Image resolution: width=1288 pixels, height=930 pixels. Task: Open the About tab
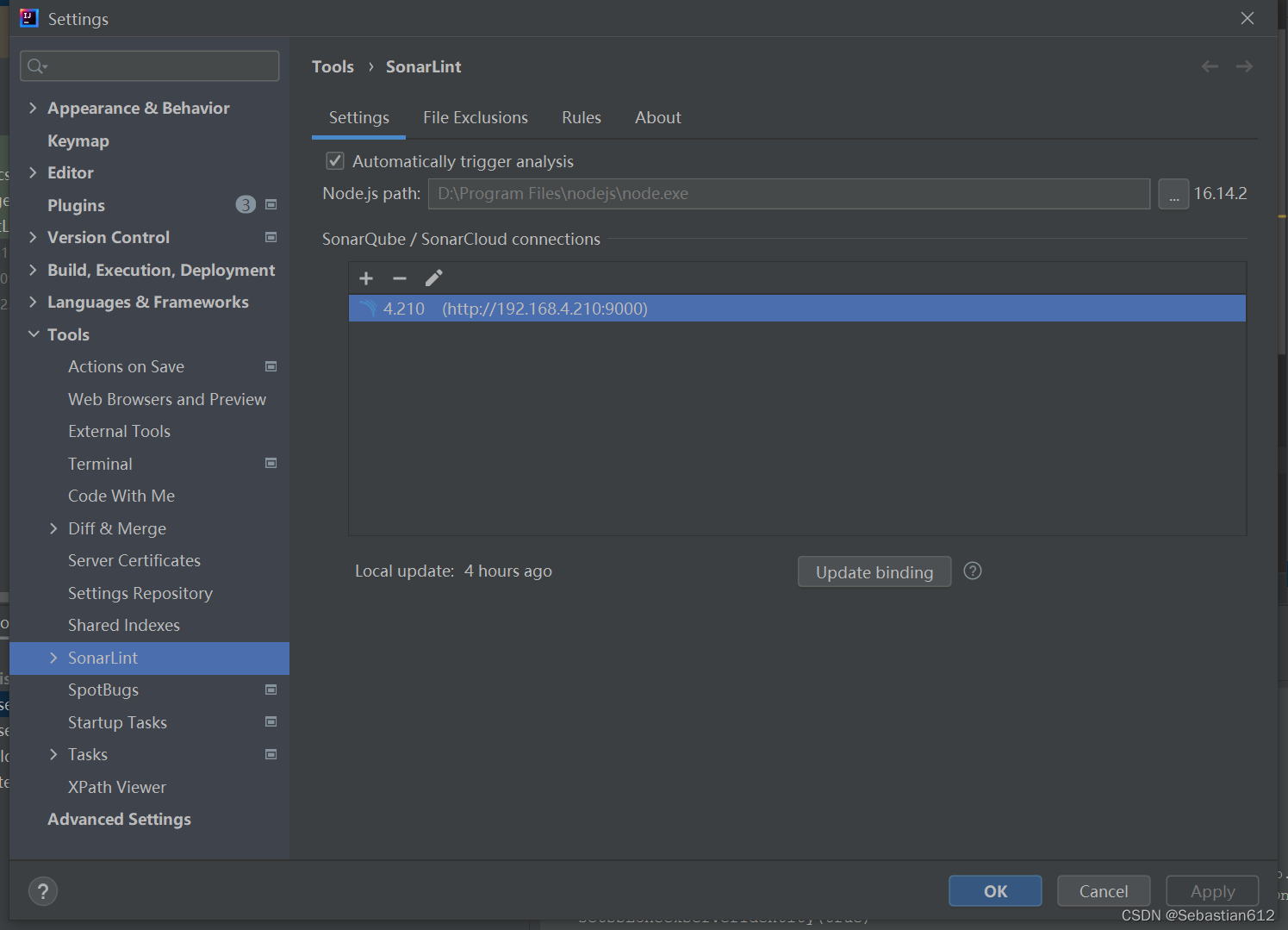coord(658,118)
